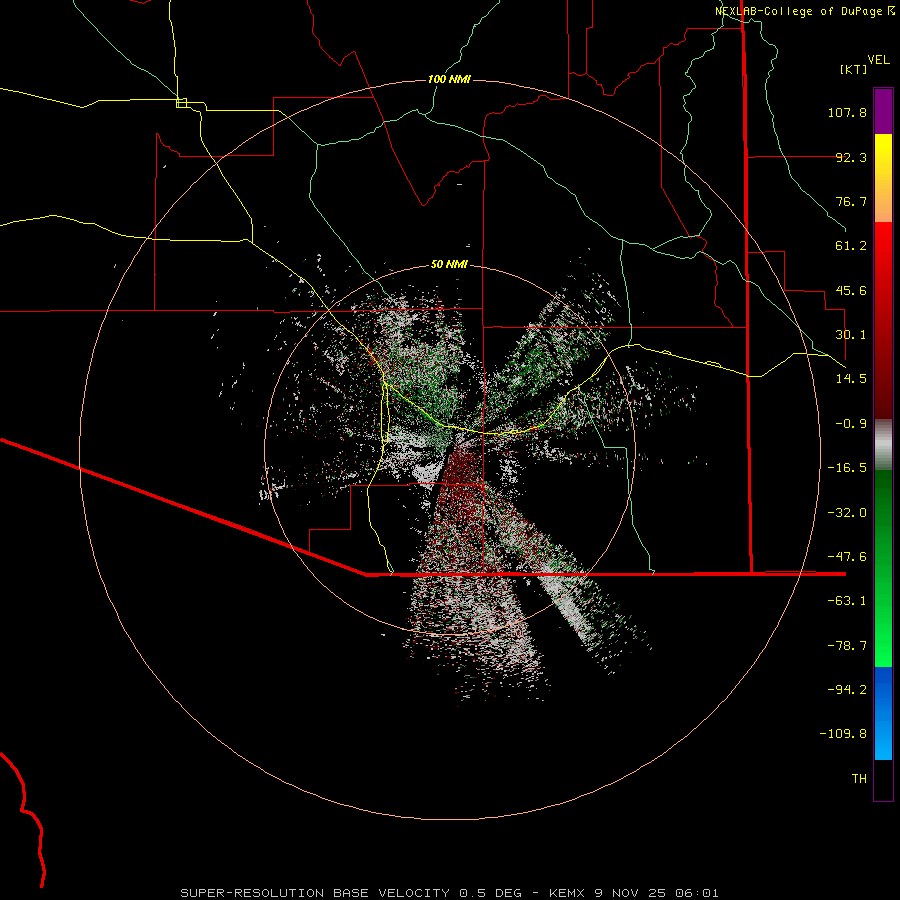Image resolution: width=900 pixels, height=900 pixels.
Task: Click the blue segment of color bar
Action: point(883,713)
